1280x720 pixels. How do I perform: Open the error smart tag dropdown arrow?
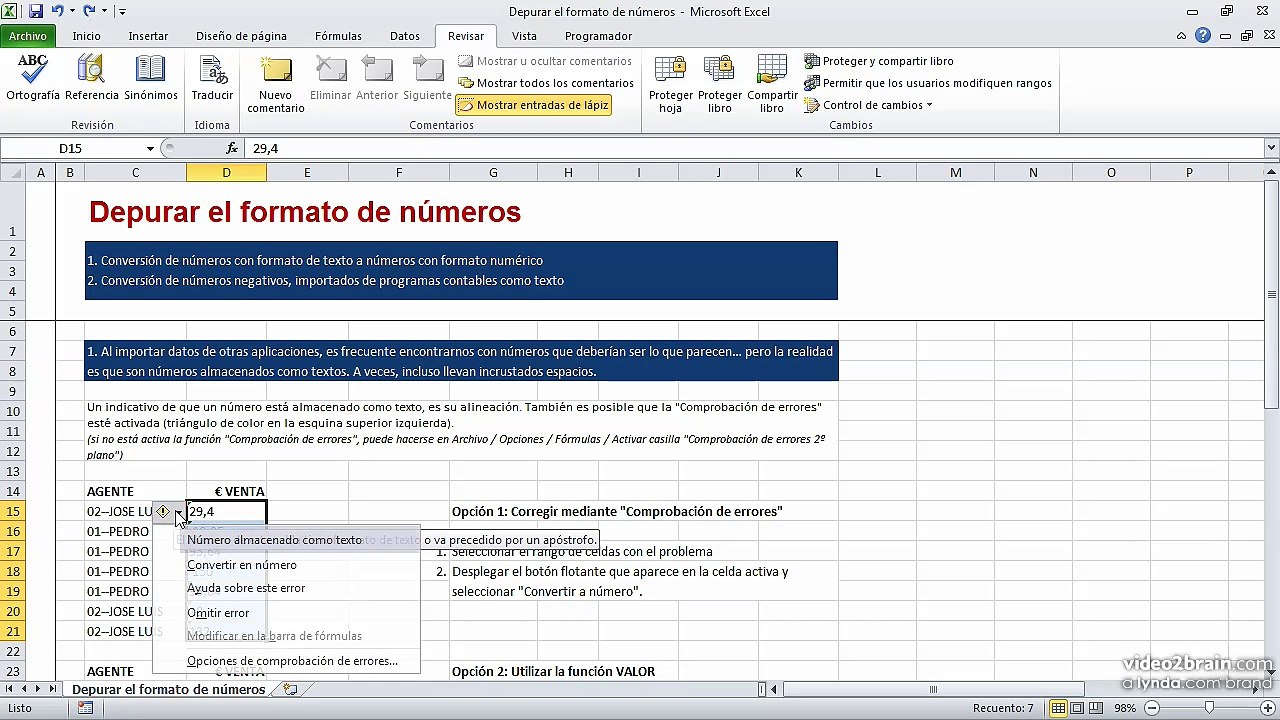tap(178, 512)
